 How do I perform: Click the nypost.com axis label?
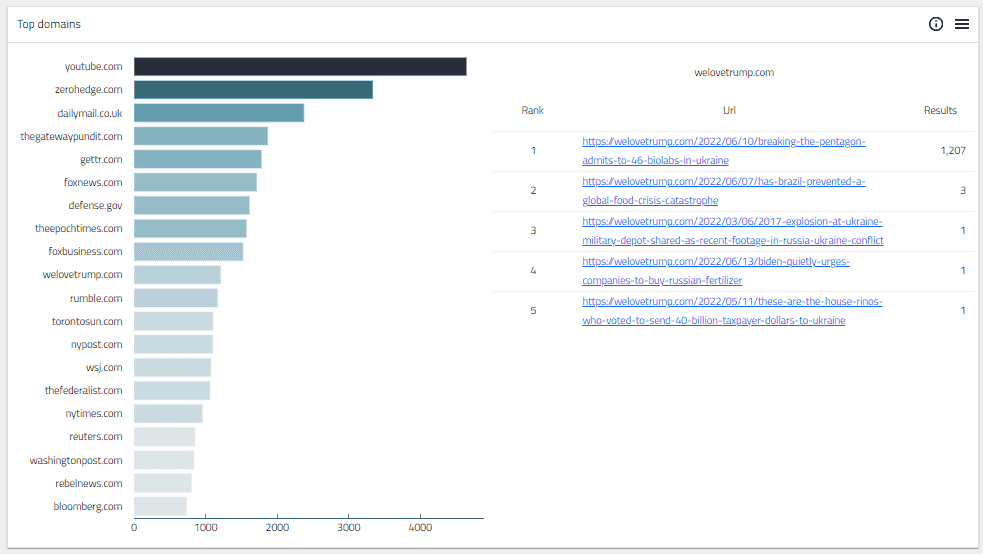pyautogui.click(x=97, y=345)
